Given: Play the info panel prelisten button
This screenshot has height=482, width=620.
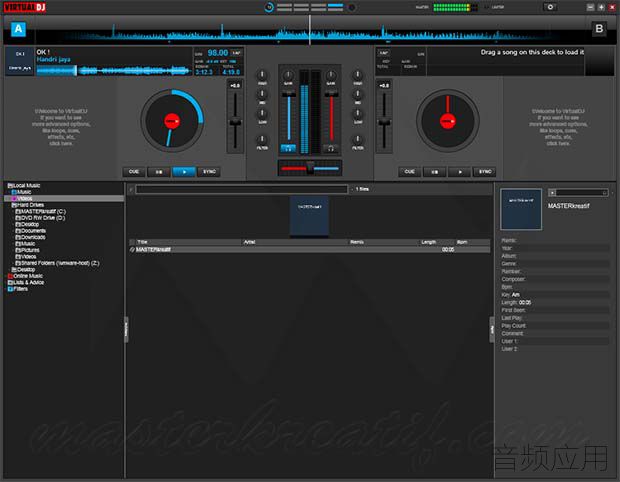Looking at the screenshot, I should pyautogui.click(x=552, y=193).
